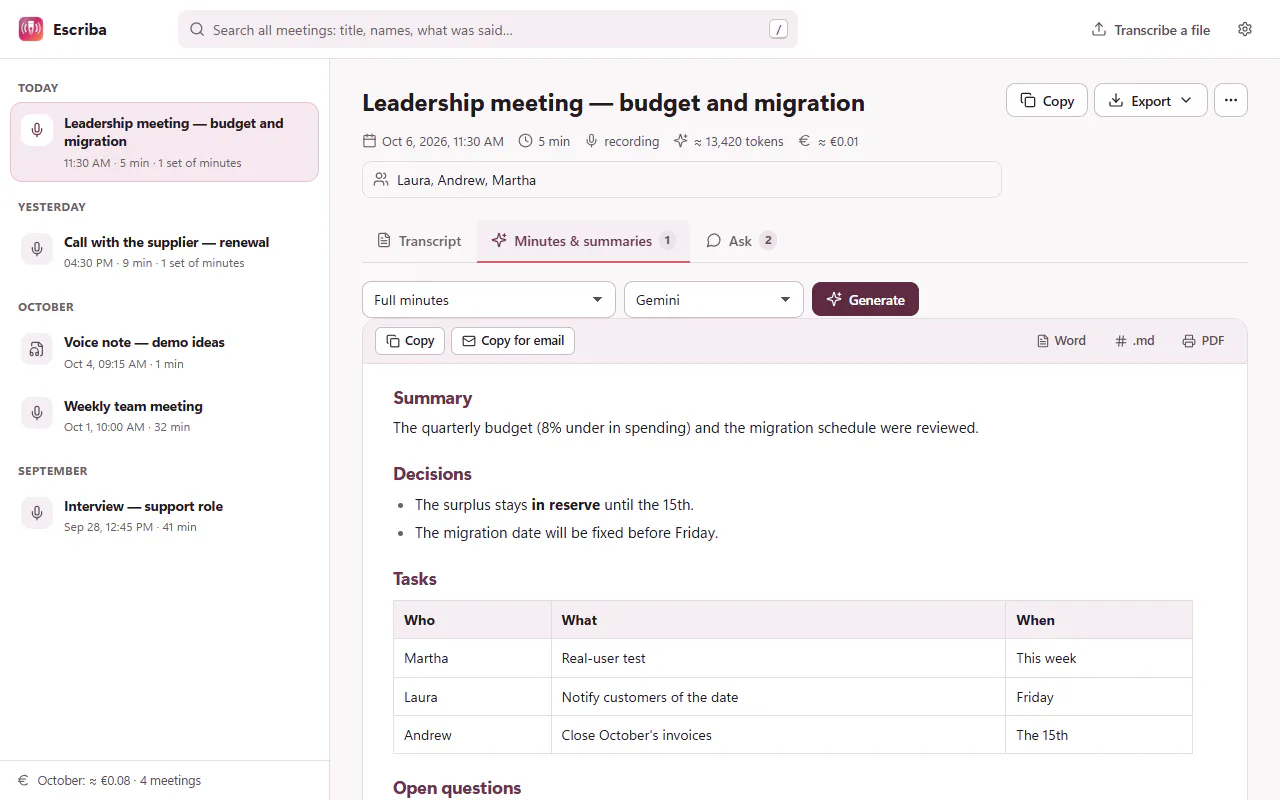Copy the minutes using toolbar Copy button

tap(410, 341)
